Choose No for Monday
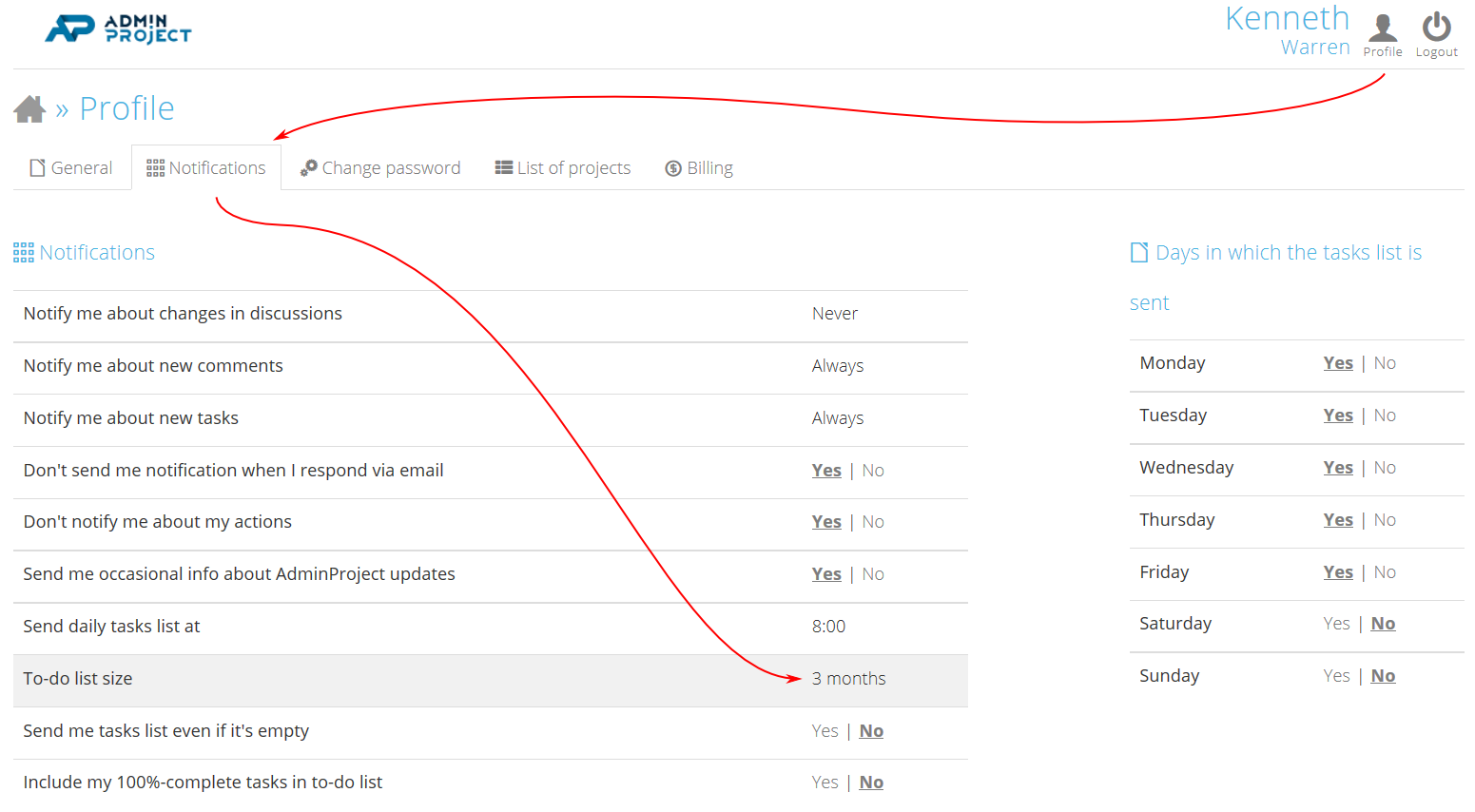The height and width of the screenshot is (812, 1475). (1385, 363)
